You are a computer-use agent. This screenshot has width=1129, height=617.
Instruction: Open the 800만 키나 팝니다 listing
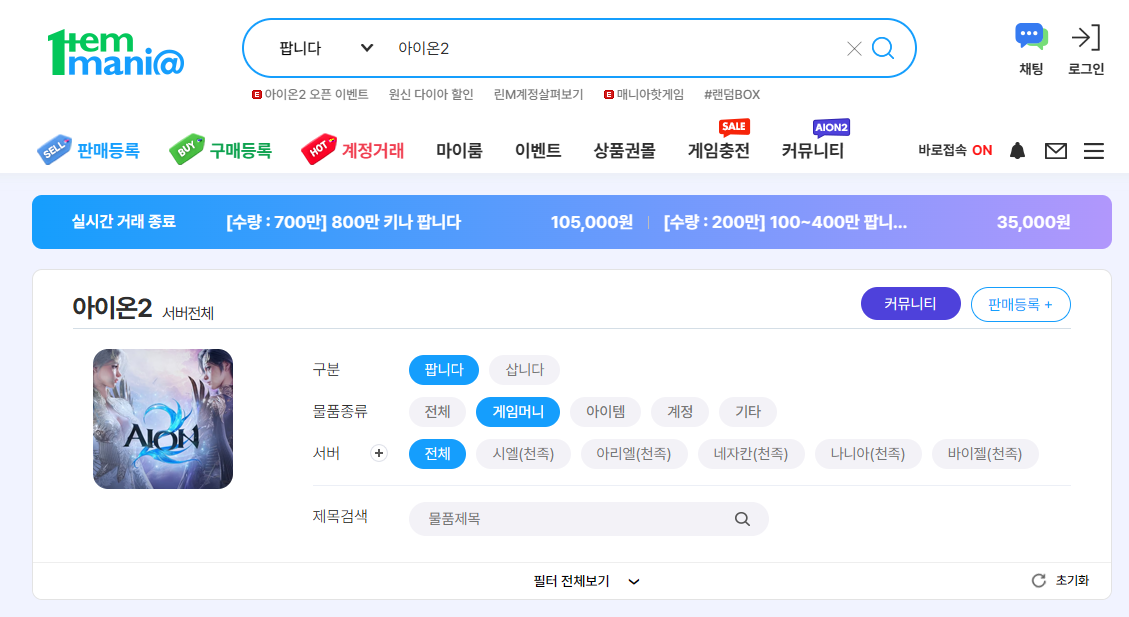(x=343, y=222)
